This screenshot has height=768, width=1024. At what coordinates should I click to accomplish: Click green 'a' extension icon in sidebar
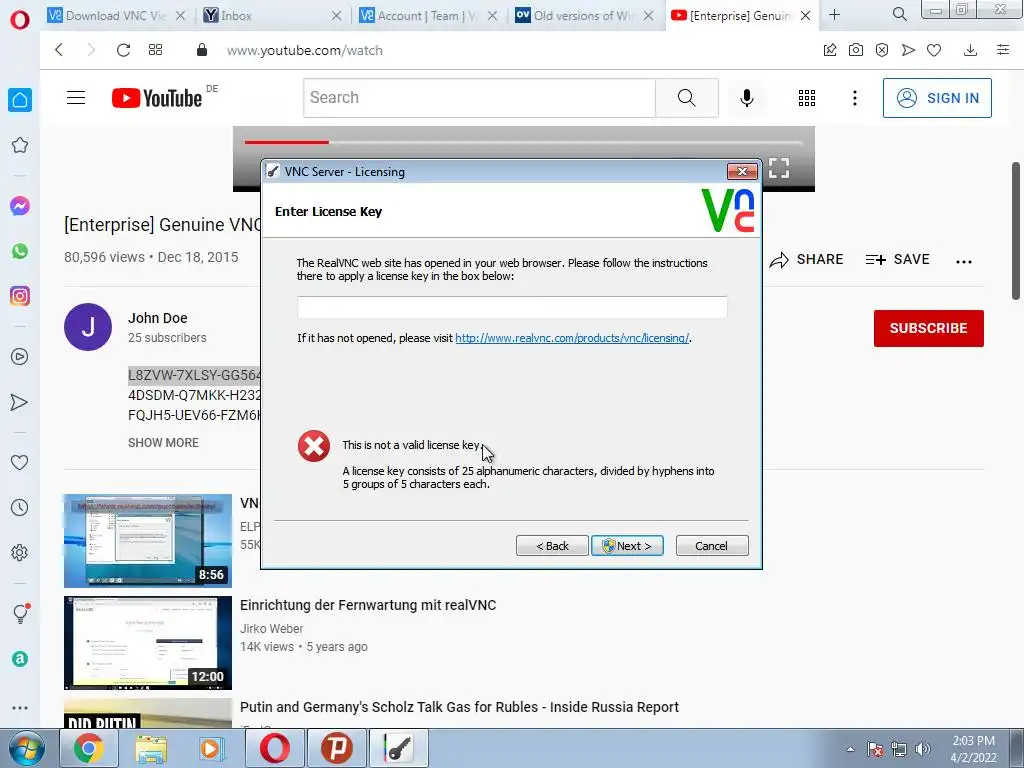(x=20, y=659)
